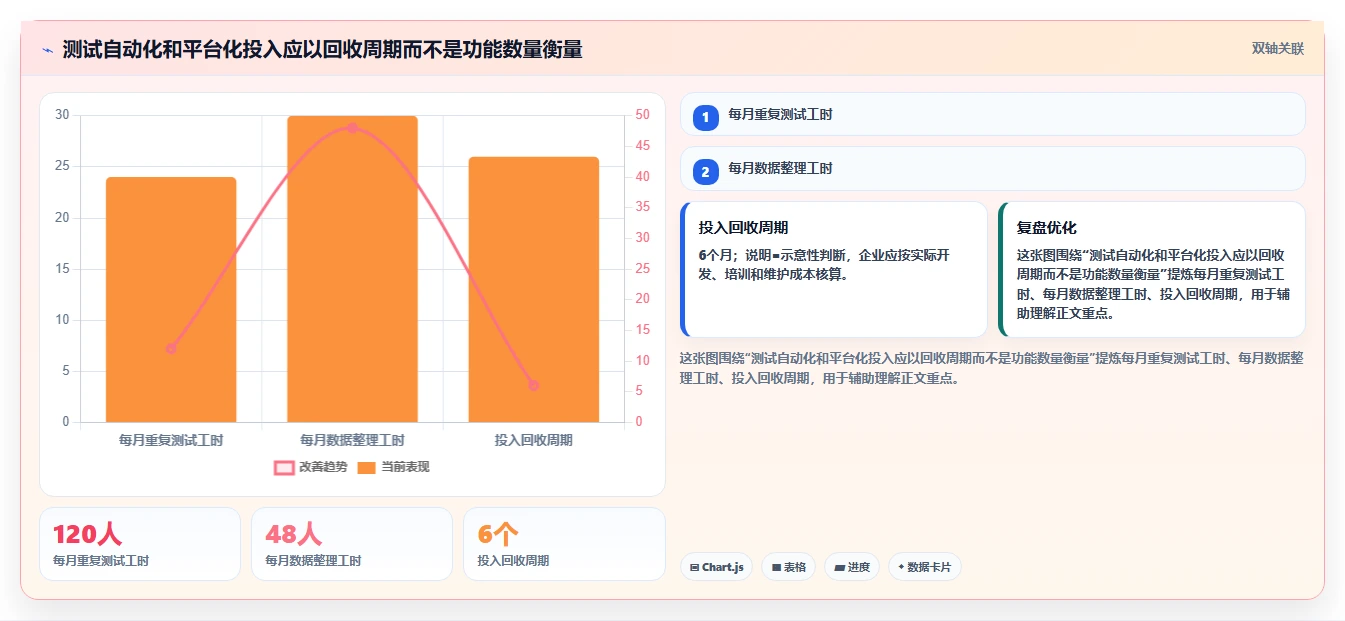Screen dimensions: 1345x621
Task: Click the x-axis label 每月重复测试工时
Action: click(x=171, y=440)
